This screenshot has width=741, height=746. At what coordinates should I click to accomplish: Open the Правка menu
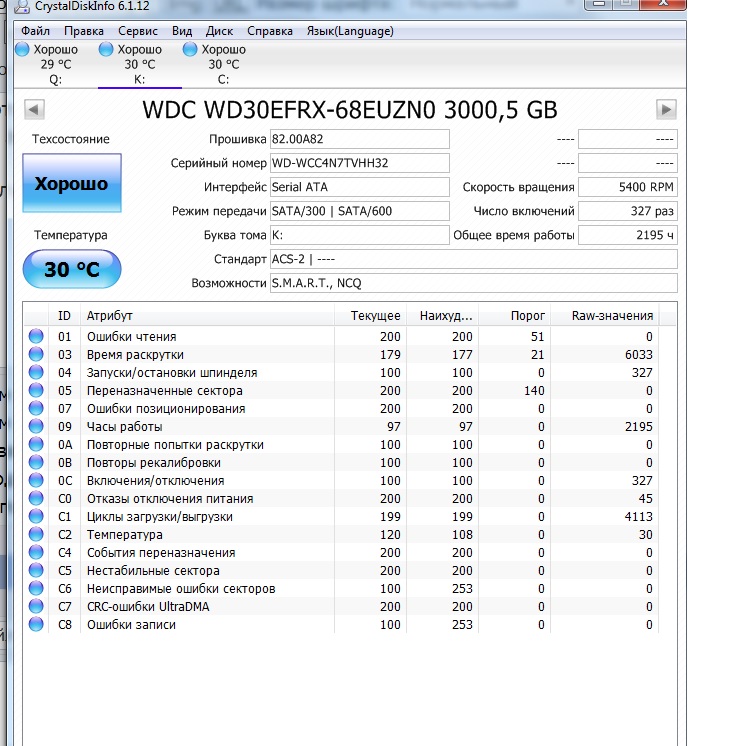pyautogui.click(x=84, y=31)
